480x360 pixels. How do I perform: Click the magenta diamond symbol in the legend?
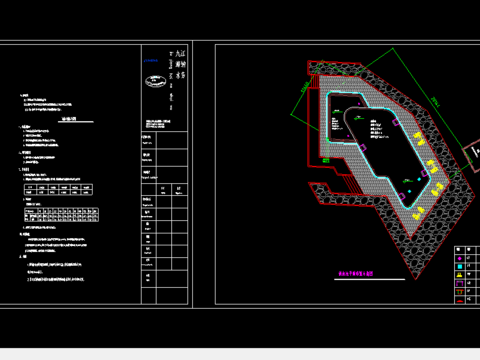460,258
